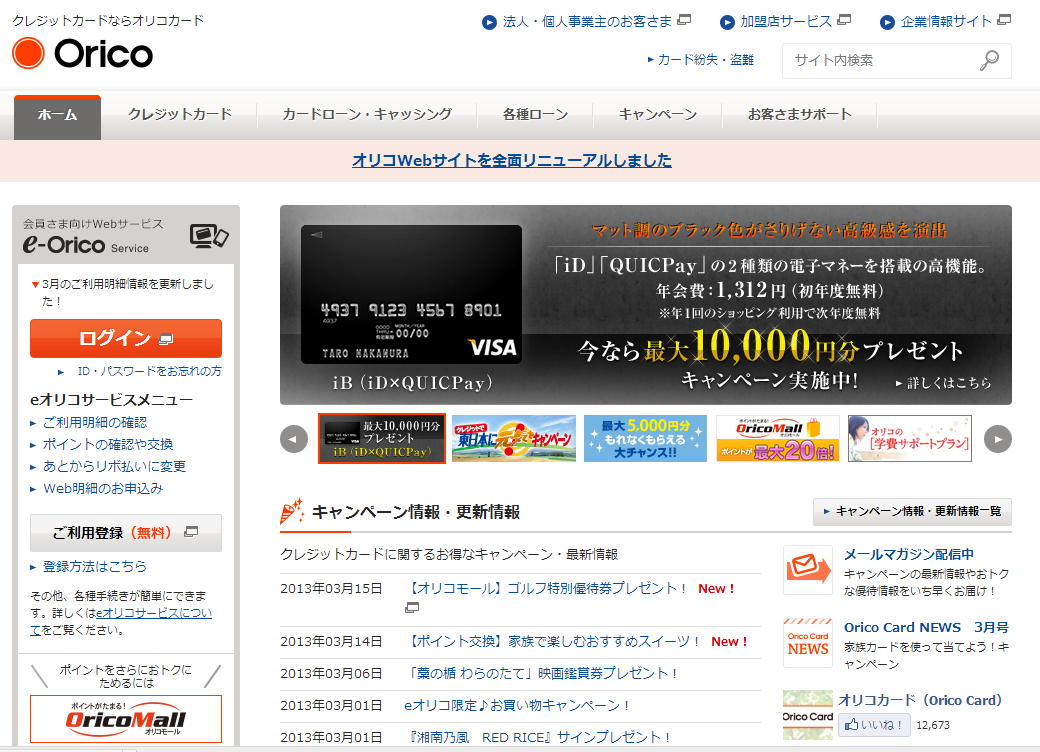Screen dimensions: 1040x752
Task: Open 企業情報サイト link
Action: (946, 22)
